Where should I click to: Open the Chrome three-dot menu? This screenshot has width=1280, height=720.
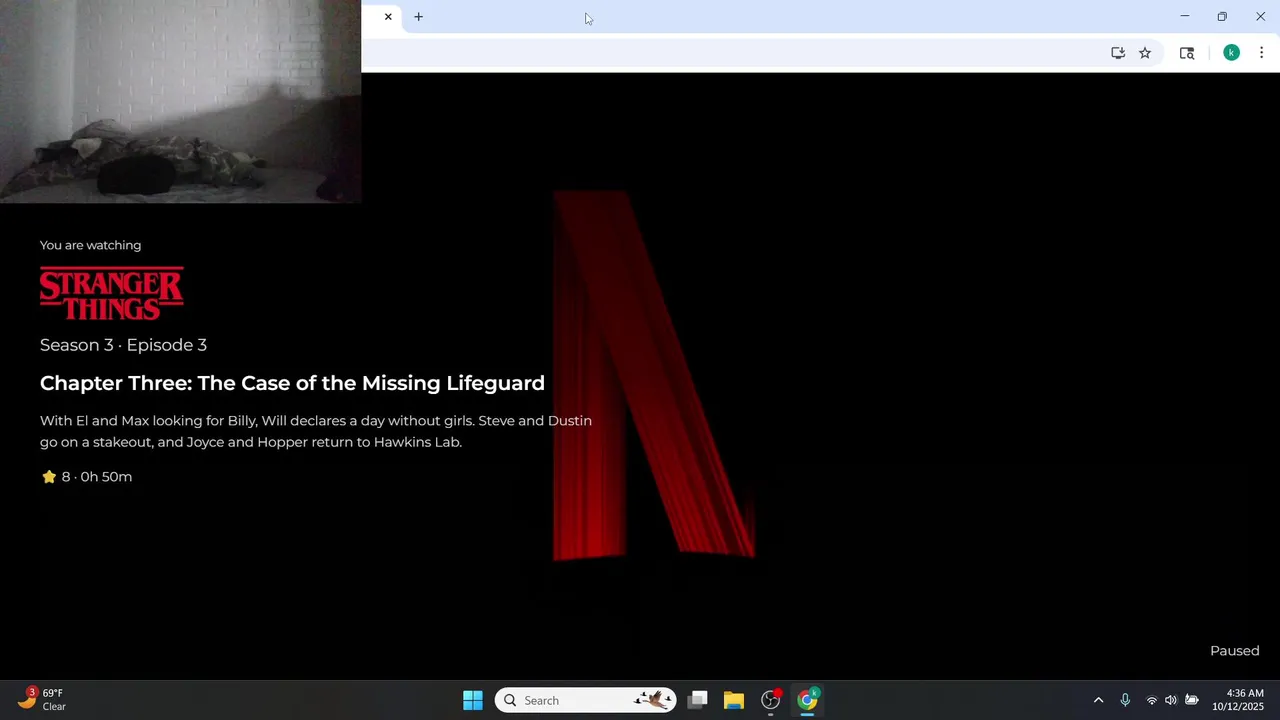click(1261, 53)
